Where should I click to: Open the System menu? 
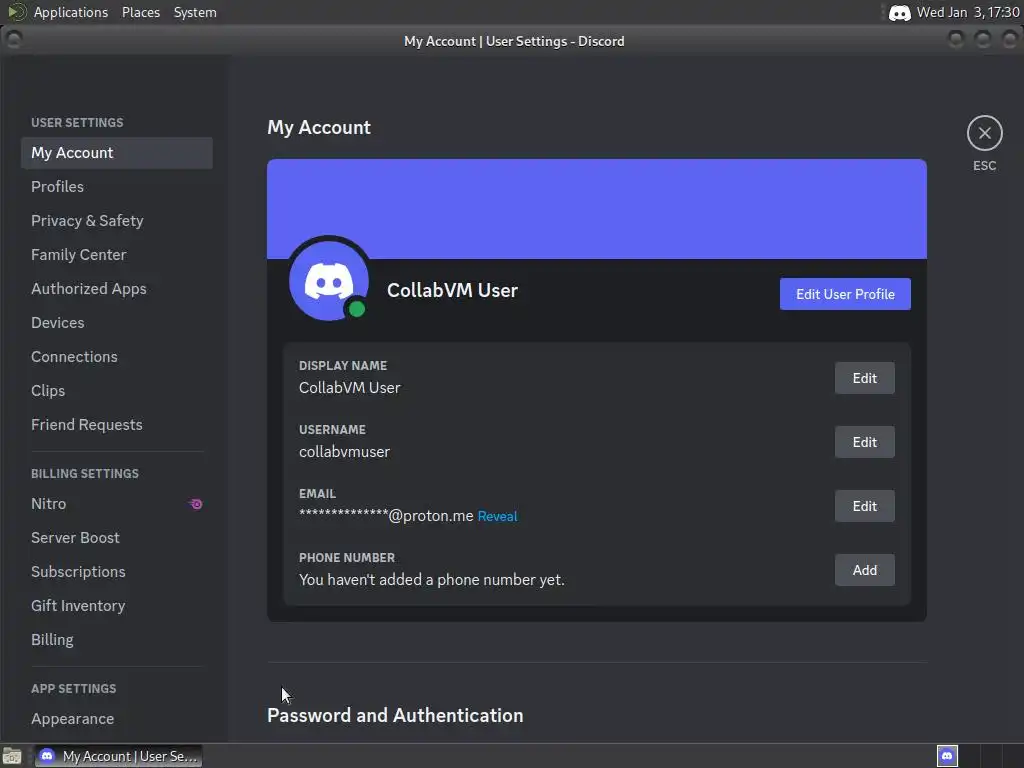[x=195, y=12]
